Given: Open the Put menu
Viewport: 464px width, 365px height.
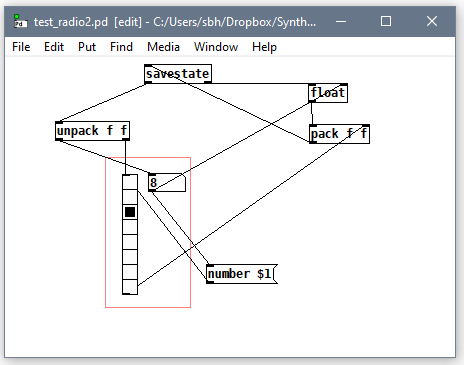Looking at the screenshot, I should (x=87, y=47).
